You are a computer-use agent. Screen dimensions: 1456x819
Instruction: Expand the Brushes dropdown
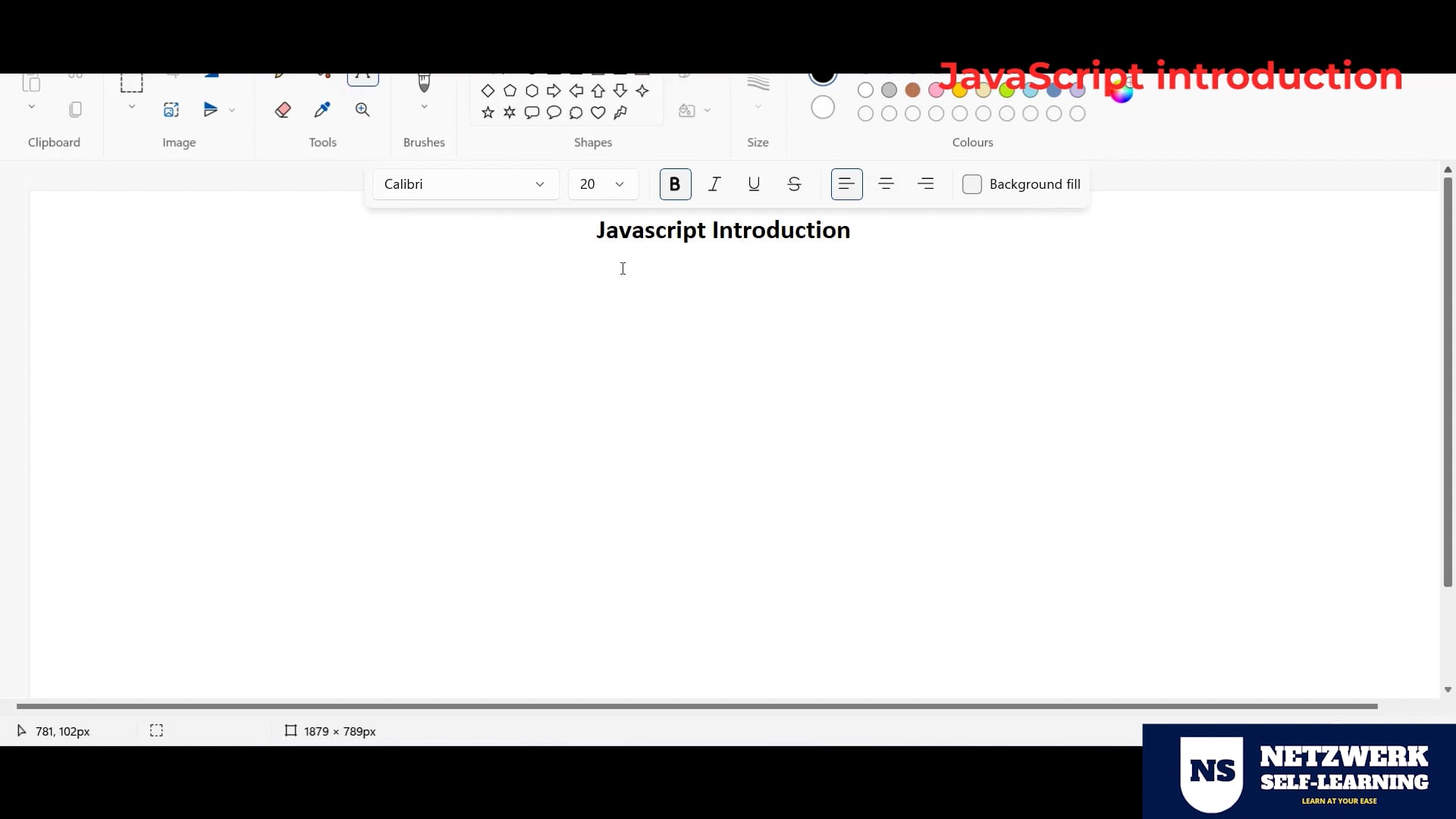424,106
